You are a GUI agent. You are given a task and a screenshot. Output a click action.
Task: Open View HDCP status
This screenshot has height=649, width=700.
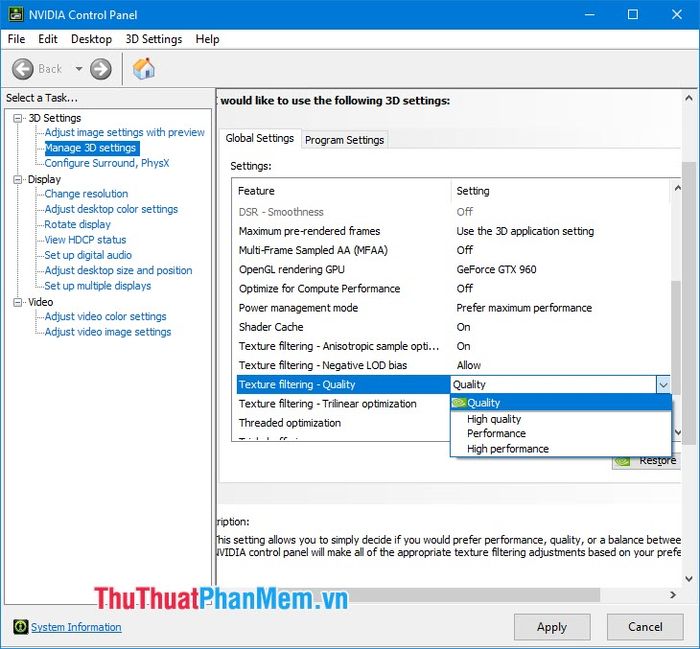[85, 240]
